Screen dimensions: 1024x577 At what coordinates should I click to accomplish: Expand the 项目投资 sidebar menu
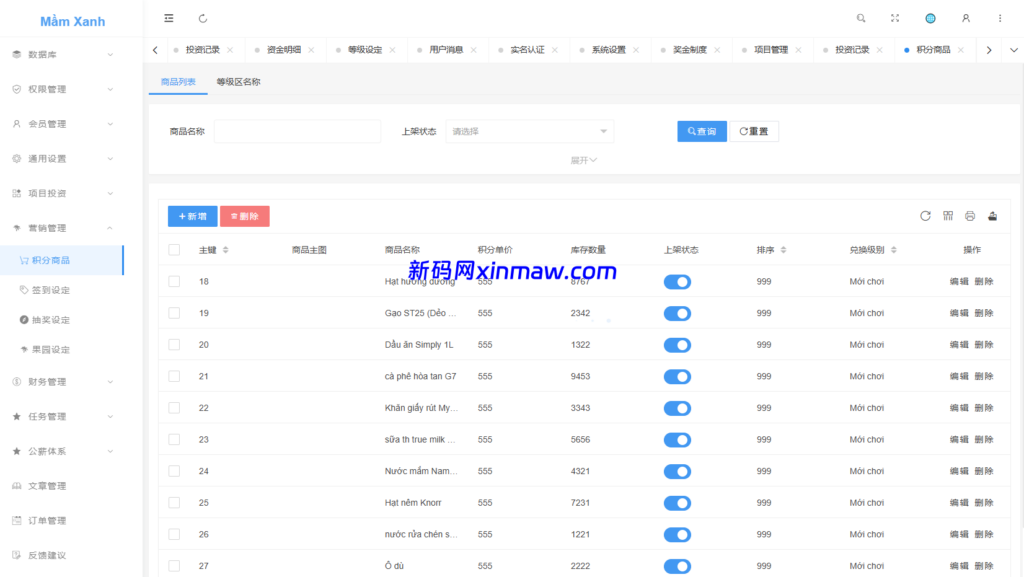(x=62, y=193)
